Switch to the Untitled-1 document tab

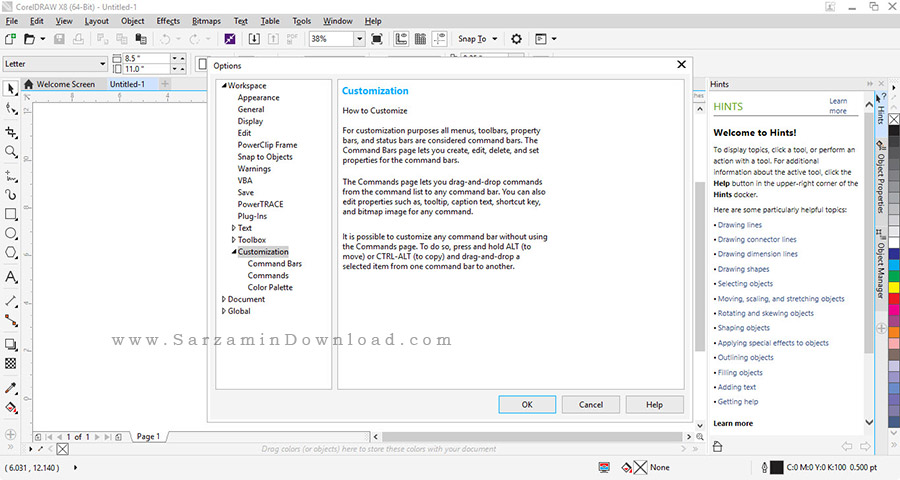127,84
